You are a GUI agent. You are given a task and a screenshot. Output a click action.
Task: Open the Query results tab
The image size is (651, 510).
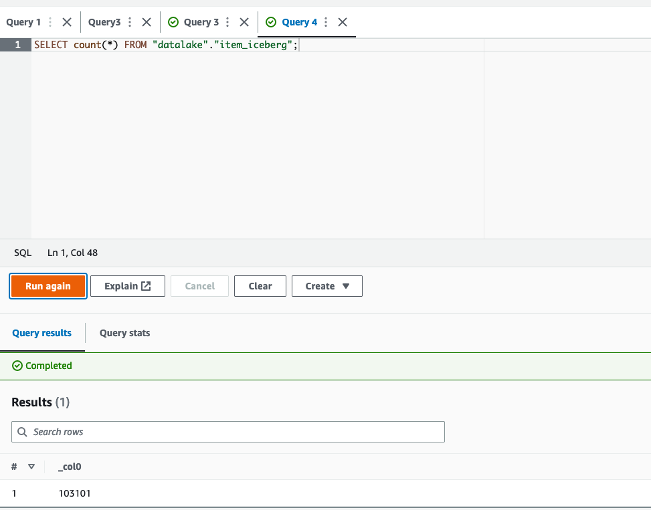click(x=42, y=333)
